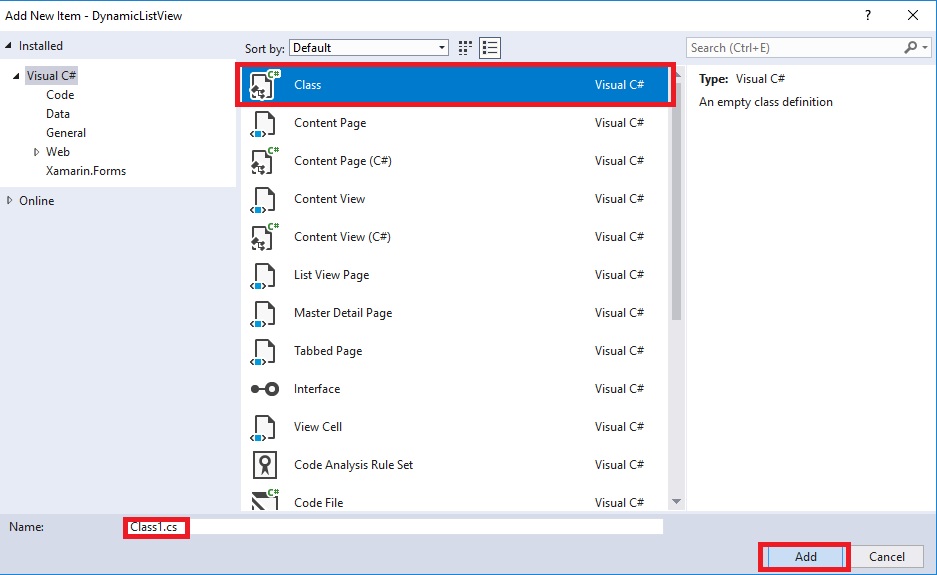Click 'Visual C#' type in Tabbed Page row
937x575 pixels.
(x=619, y=351)
